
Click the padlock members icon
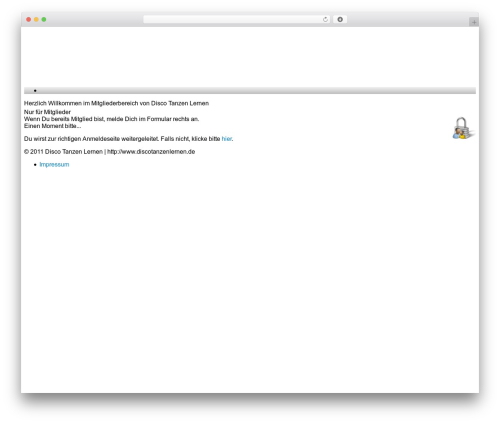464,128
